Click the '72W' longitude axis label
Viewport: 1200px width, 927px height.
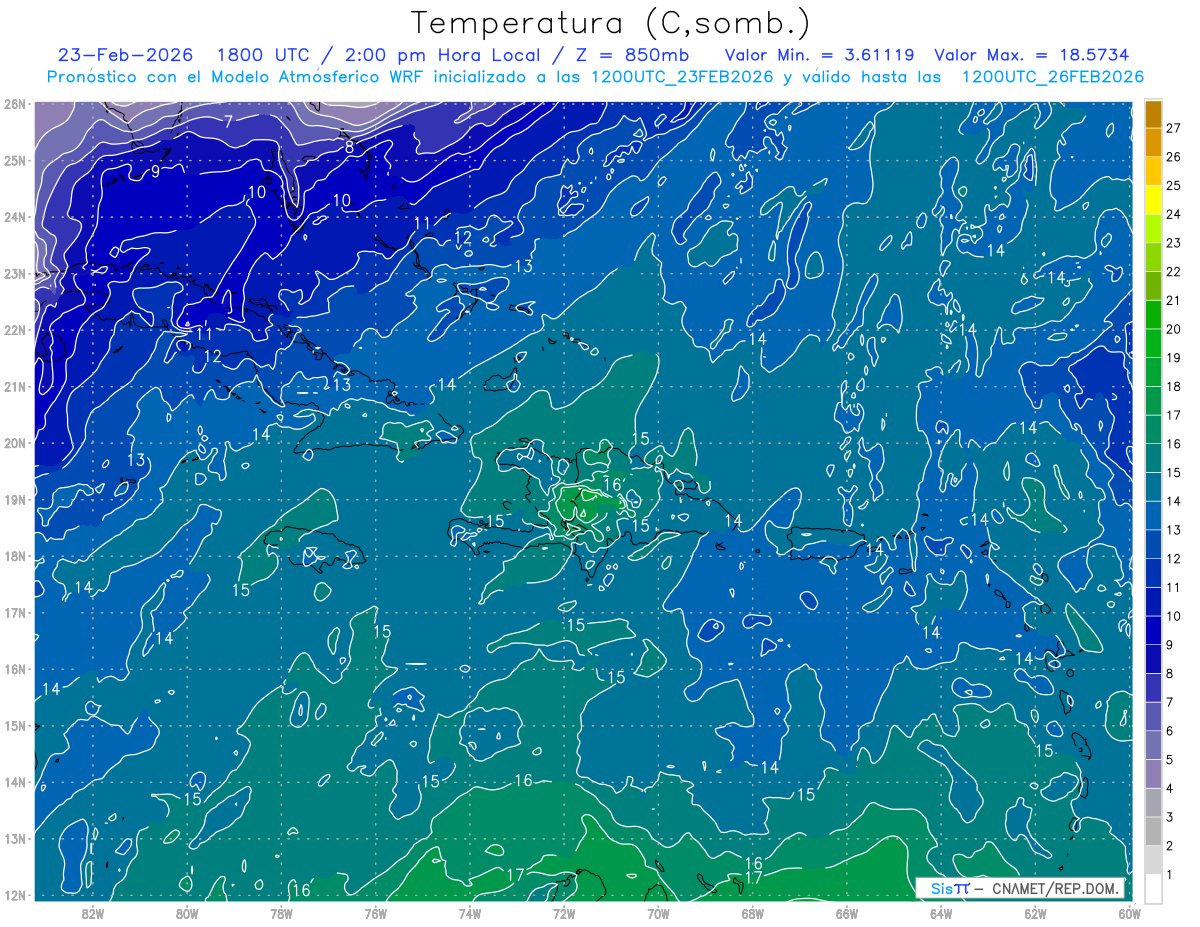[564, 912]
